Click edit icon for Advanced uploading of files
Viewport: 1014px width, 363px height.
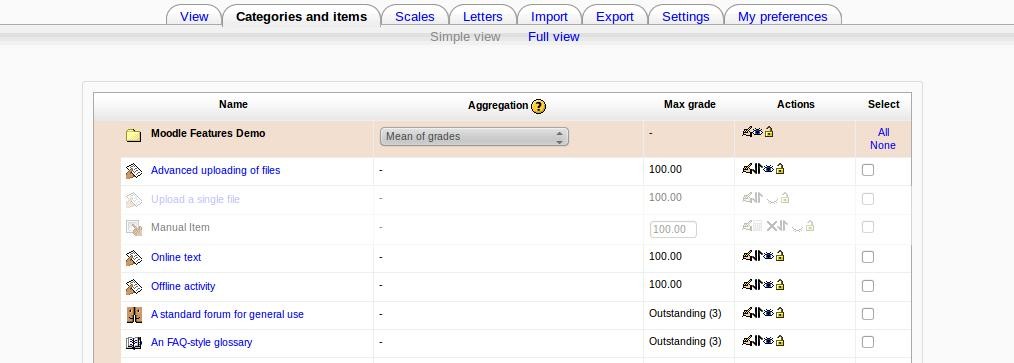tap(748, 169)
